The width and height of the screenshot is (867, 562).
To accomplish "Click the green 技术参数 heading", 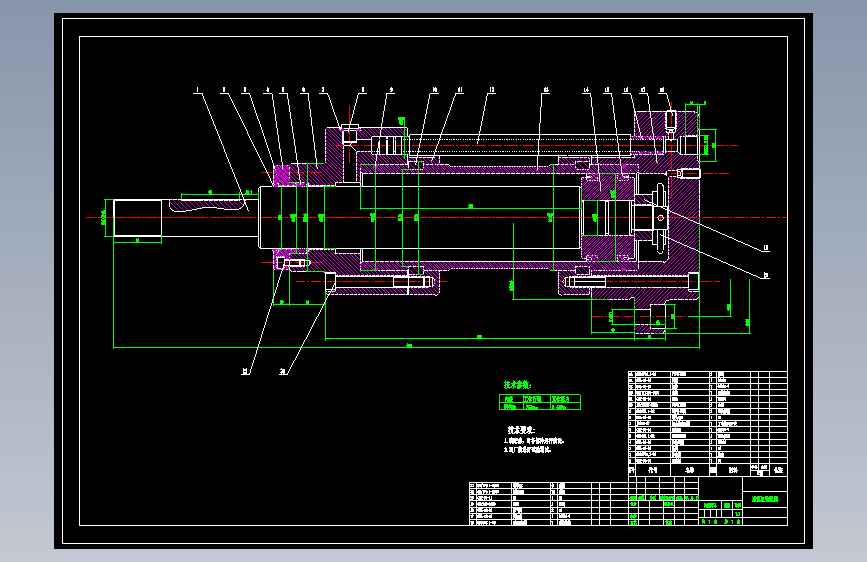I will 518,384.
